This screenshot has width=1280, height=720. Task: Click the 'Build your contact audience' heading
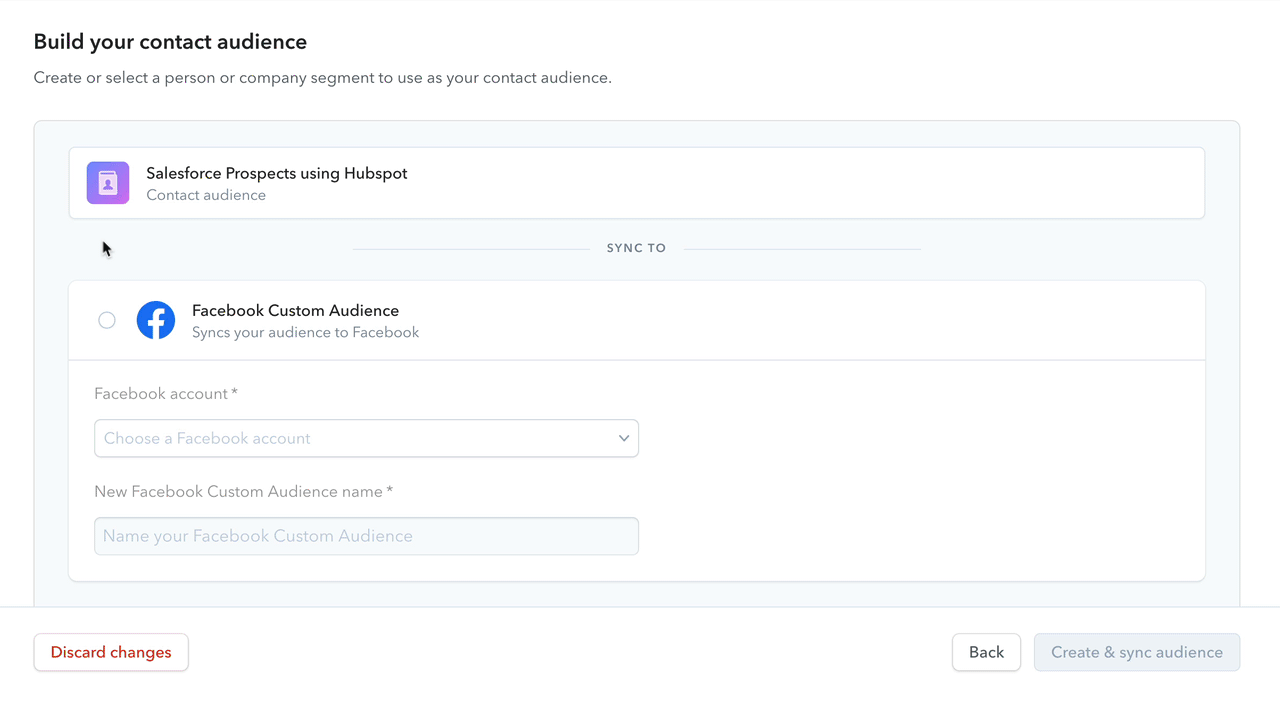[x=170, y=42]
